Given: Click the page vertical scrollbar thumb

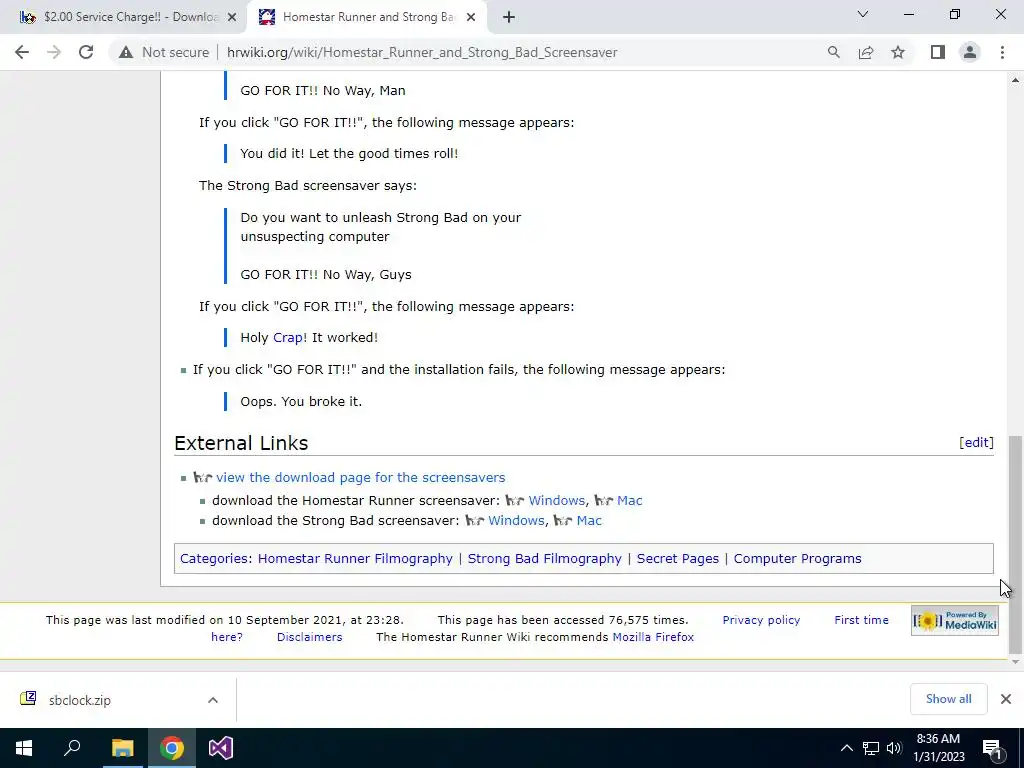Looking at the screenshot, I should 1015,545.
